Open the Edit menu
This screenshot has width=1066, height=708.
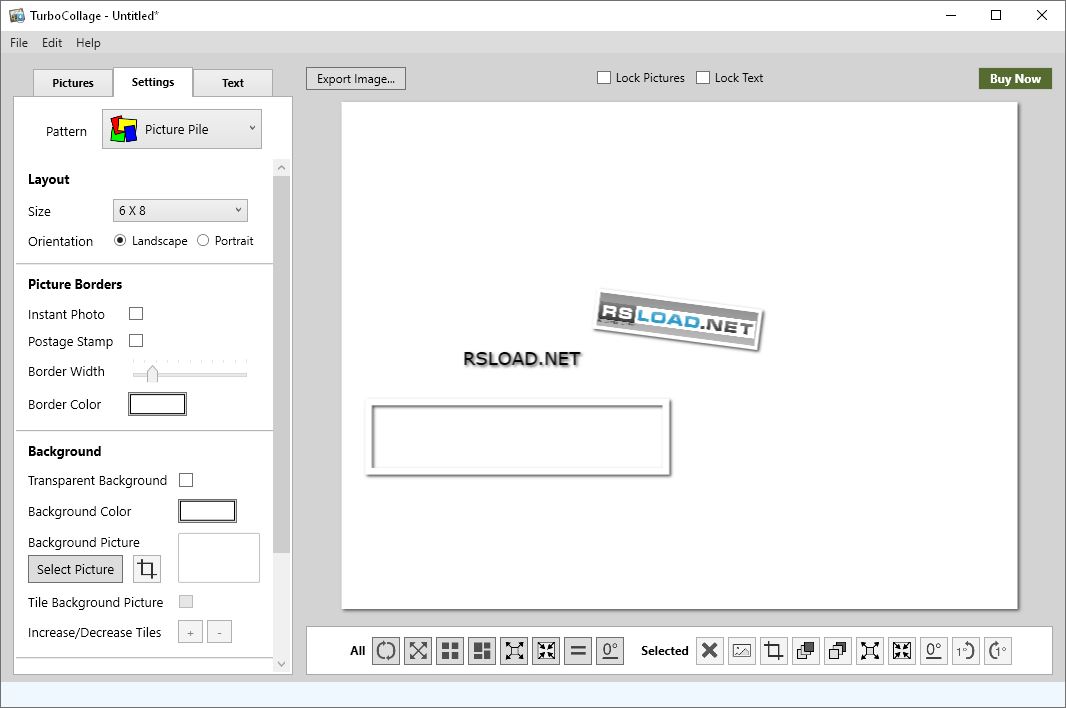point(52,43)
